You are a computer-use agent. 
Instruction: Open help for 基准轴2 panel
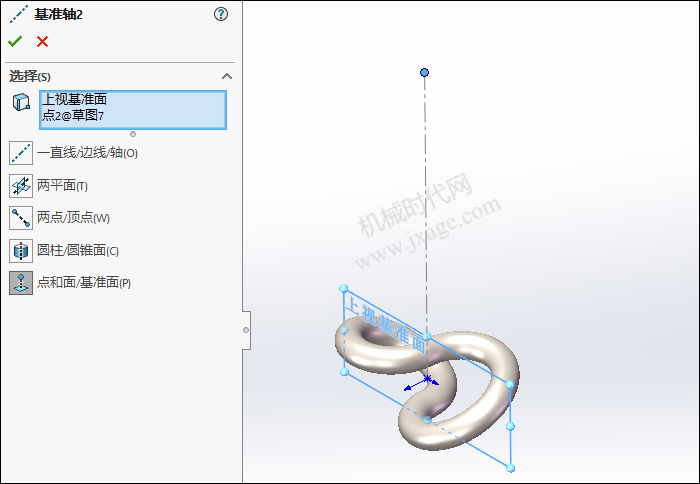coord(221,14)
